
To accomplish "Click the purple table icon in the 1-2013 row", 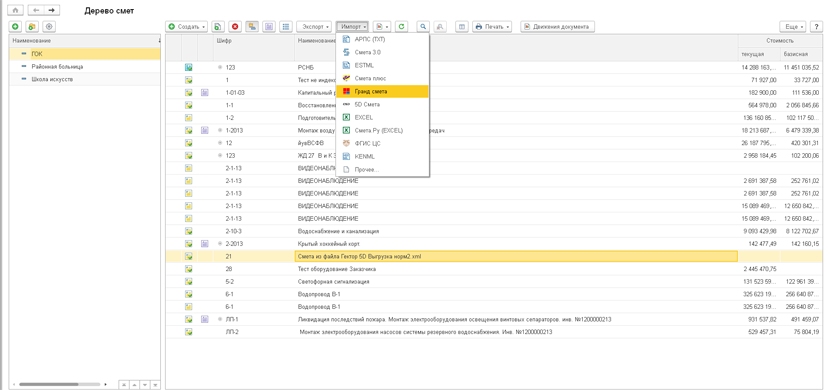I will coord(205,130).
